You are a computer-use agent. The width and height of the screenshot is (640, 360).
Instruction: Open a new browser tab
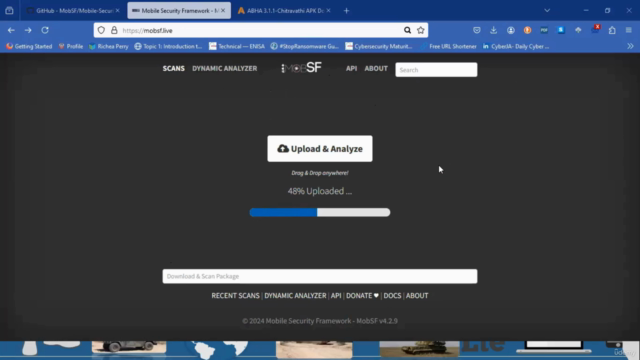pos(346,11)
